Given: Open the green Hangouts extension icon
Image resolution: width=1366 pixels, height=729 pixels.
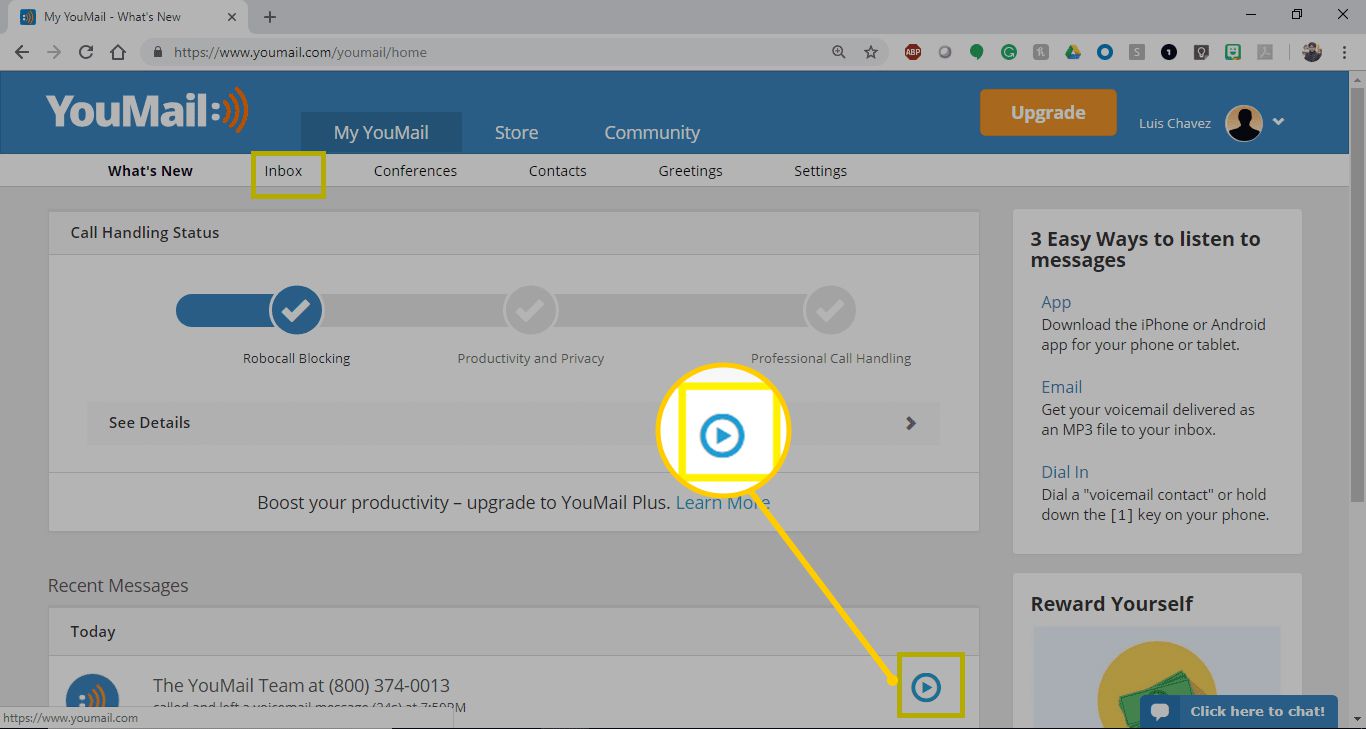Looking at the screenshot, I should pos(977,52).
